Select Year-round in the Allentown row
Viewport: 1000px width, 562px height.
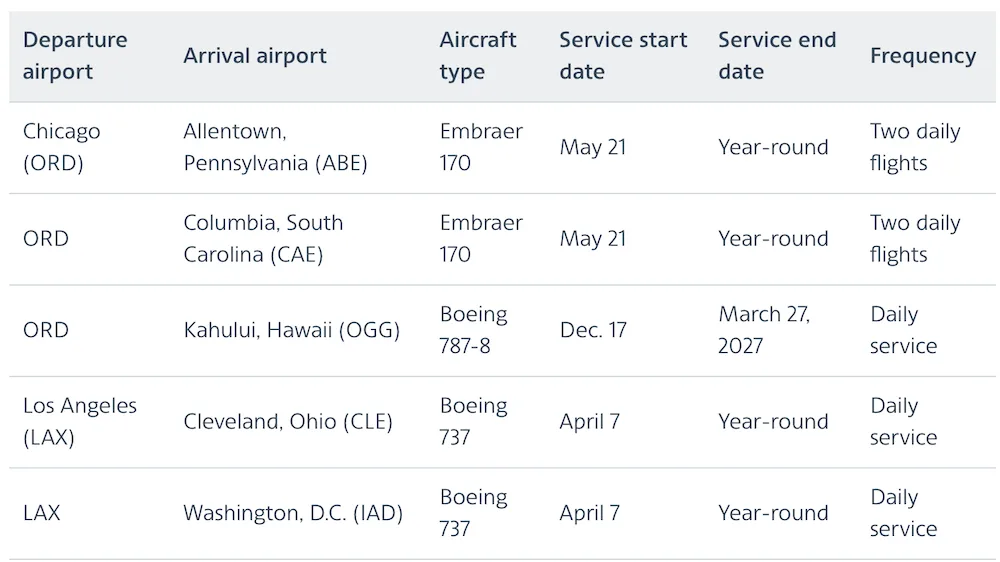point(773,147)
